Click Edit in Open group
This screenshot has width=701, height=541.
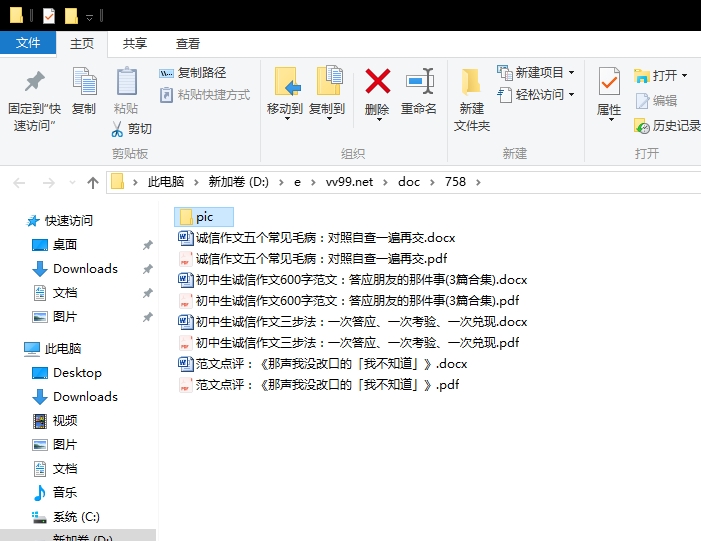(656, 101)
